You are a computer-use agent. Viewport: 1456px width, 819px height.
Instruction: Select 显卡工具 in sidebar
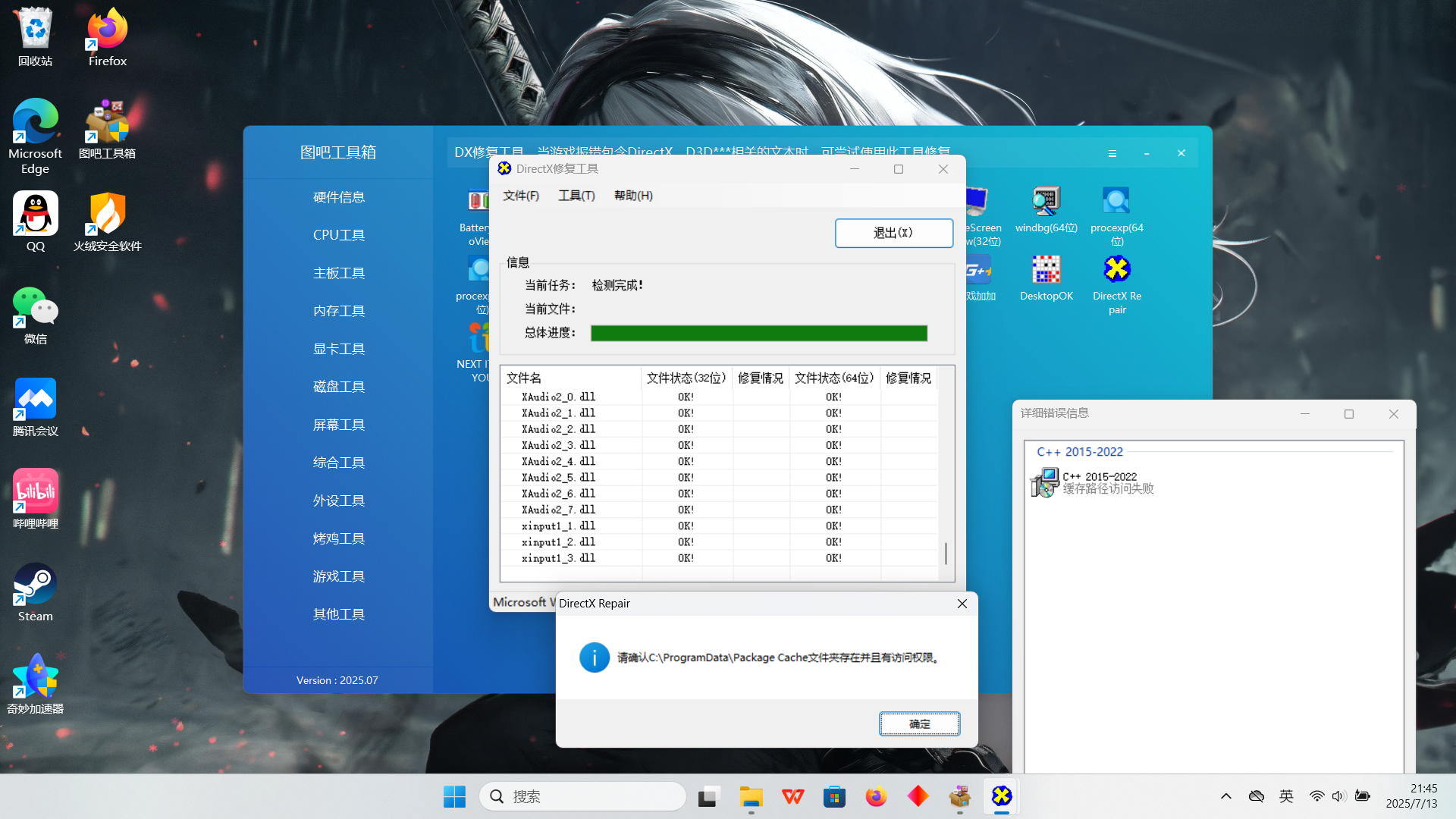click(338, 349)
